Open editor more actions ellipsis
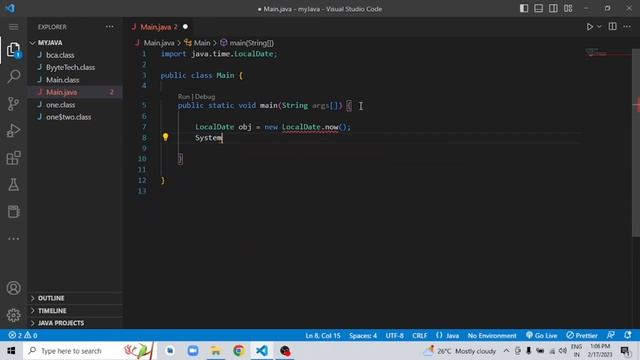This screenshot has width=640, height=360. [627, 27]
